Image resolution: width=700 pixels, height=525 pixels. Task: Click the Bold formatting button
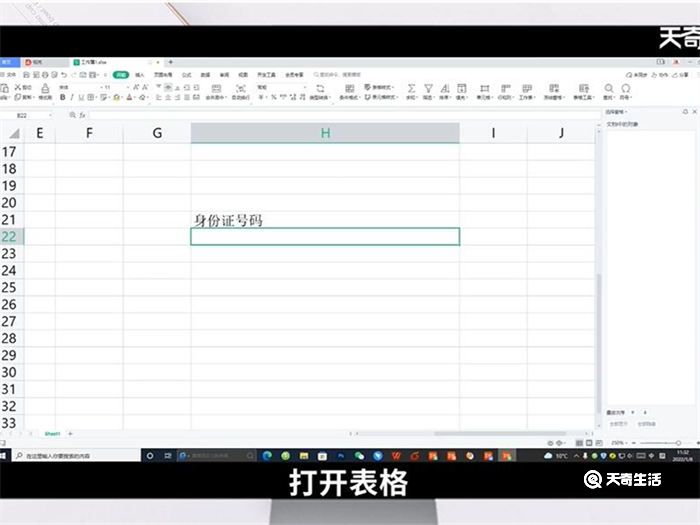tap(63, 97)
